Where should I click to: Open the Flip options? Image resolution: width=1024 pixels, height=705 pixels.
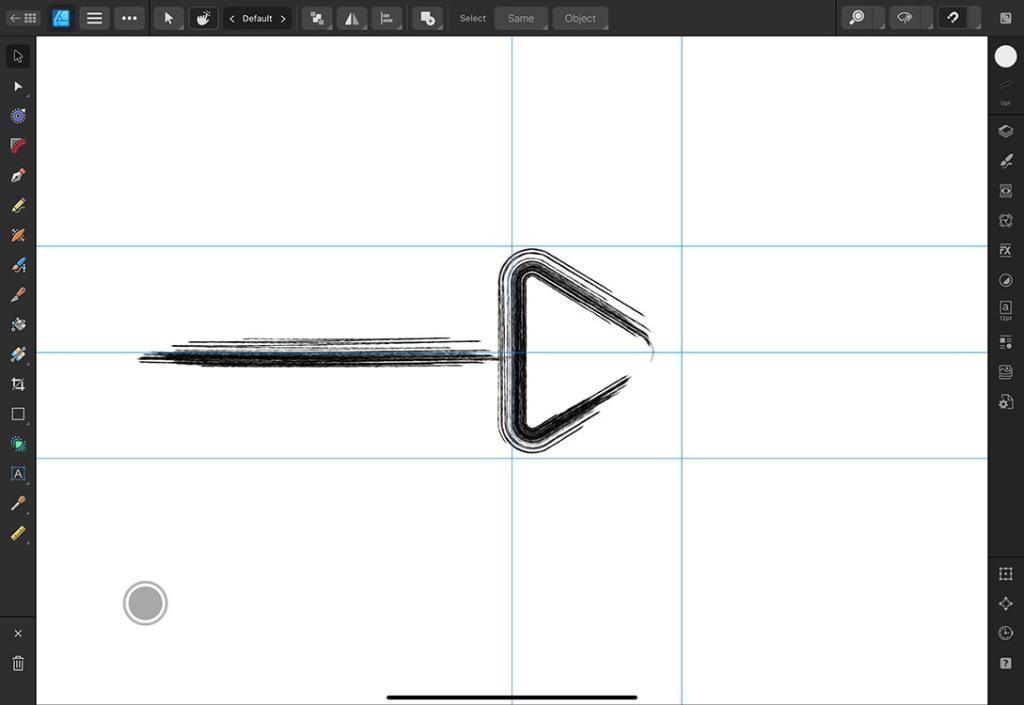click(x=352, y=18)
